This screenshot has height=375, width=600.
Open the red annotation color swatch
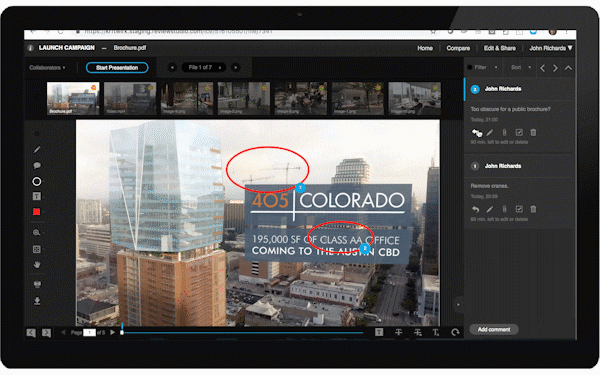point(37,212)
